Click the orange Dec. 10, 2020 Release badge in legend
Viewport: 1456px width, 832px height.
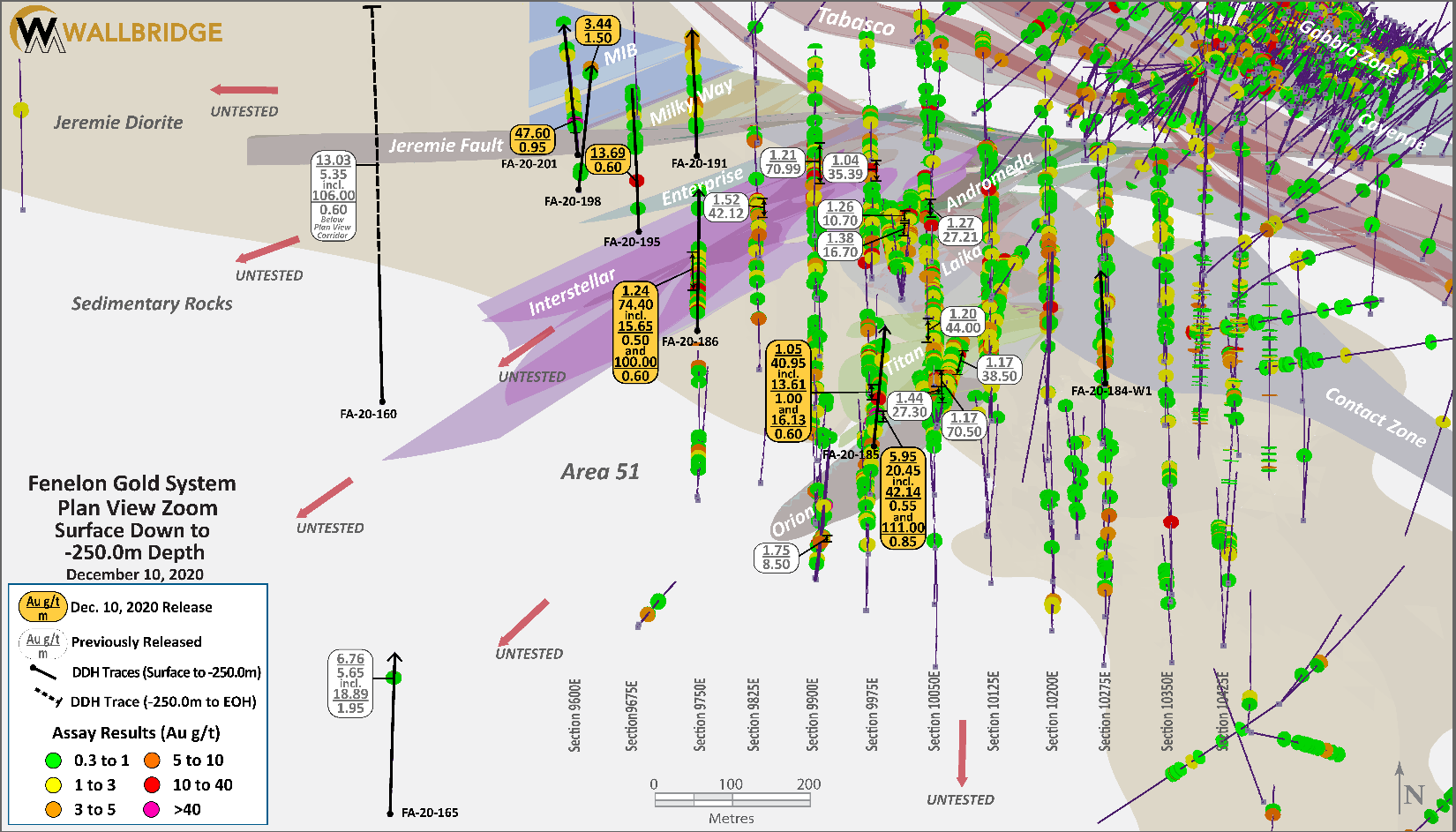(x=43, y=607)
